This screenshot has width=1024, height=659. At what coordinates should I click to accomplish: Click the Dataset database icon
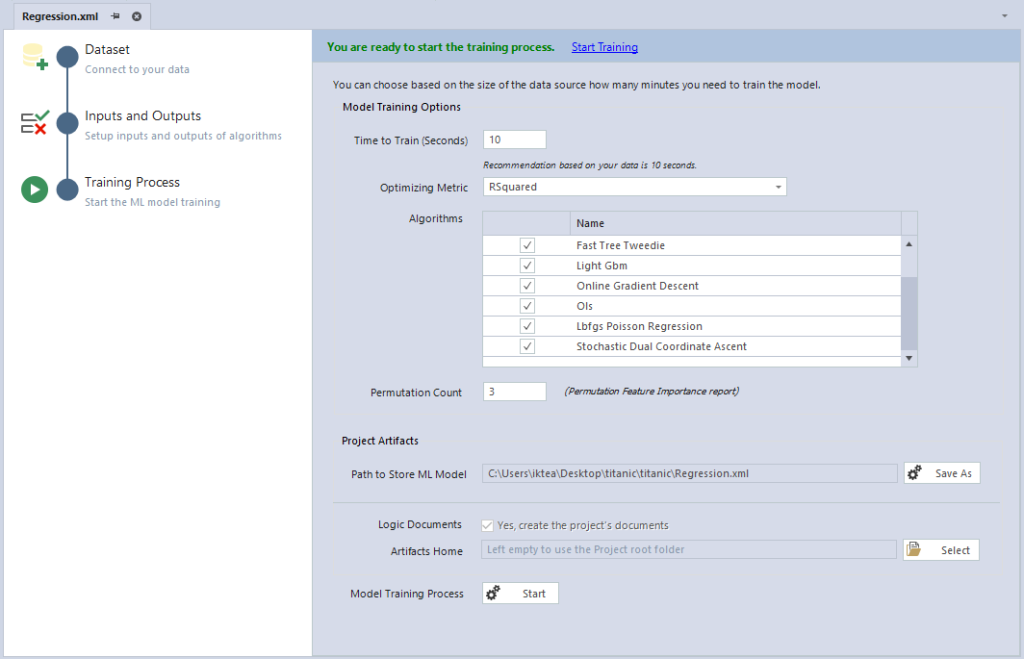point(35,57)
